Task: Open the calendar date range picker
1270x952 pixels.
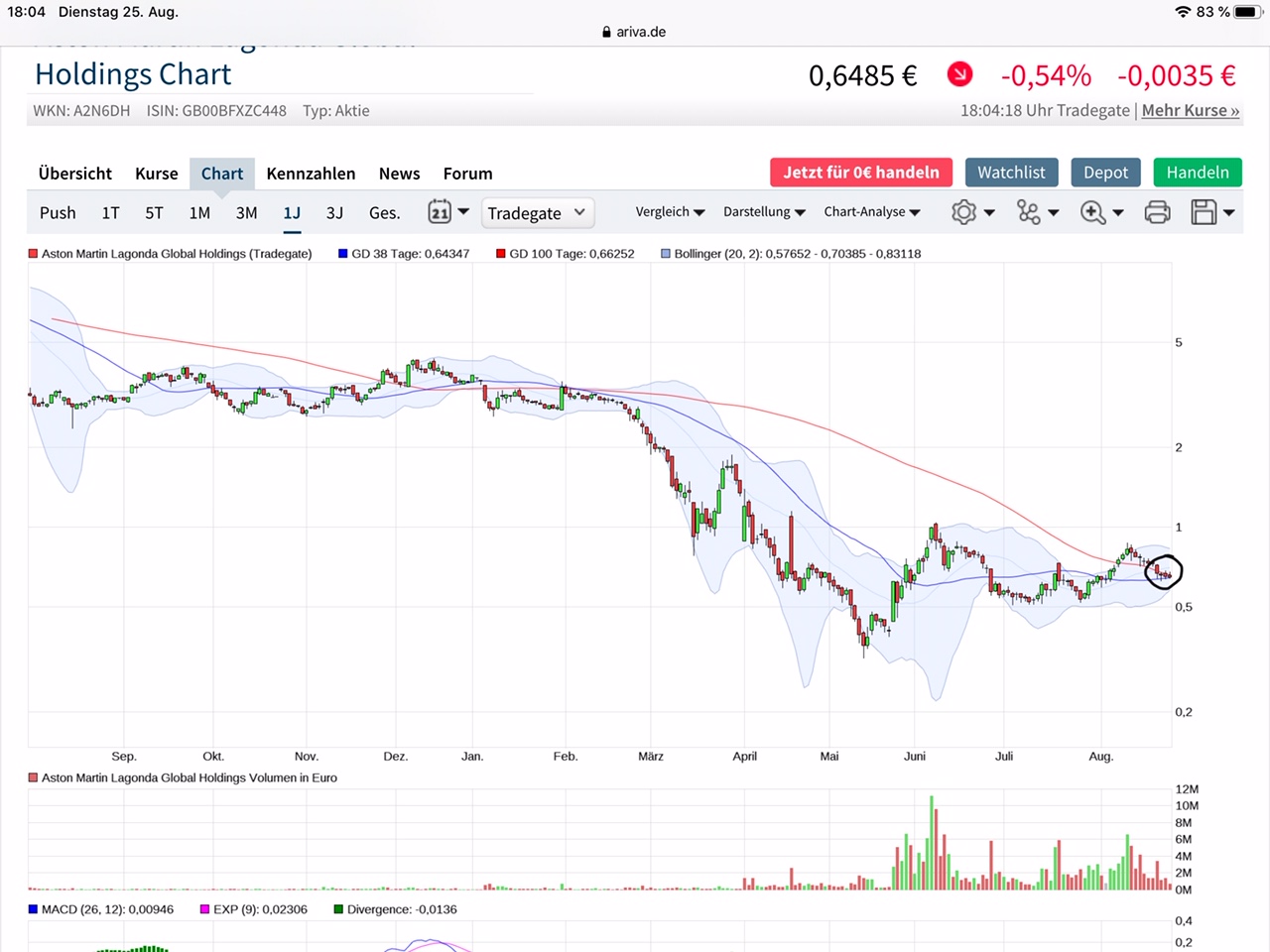Action: (440, 212)
